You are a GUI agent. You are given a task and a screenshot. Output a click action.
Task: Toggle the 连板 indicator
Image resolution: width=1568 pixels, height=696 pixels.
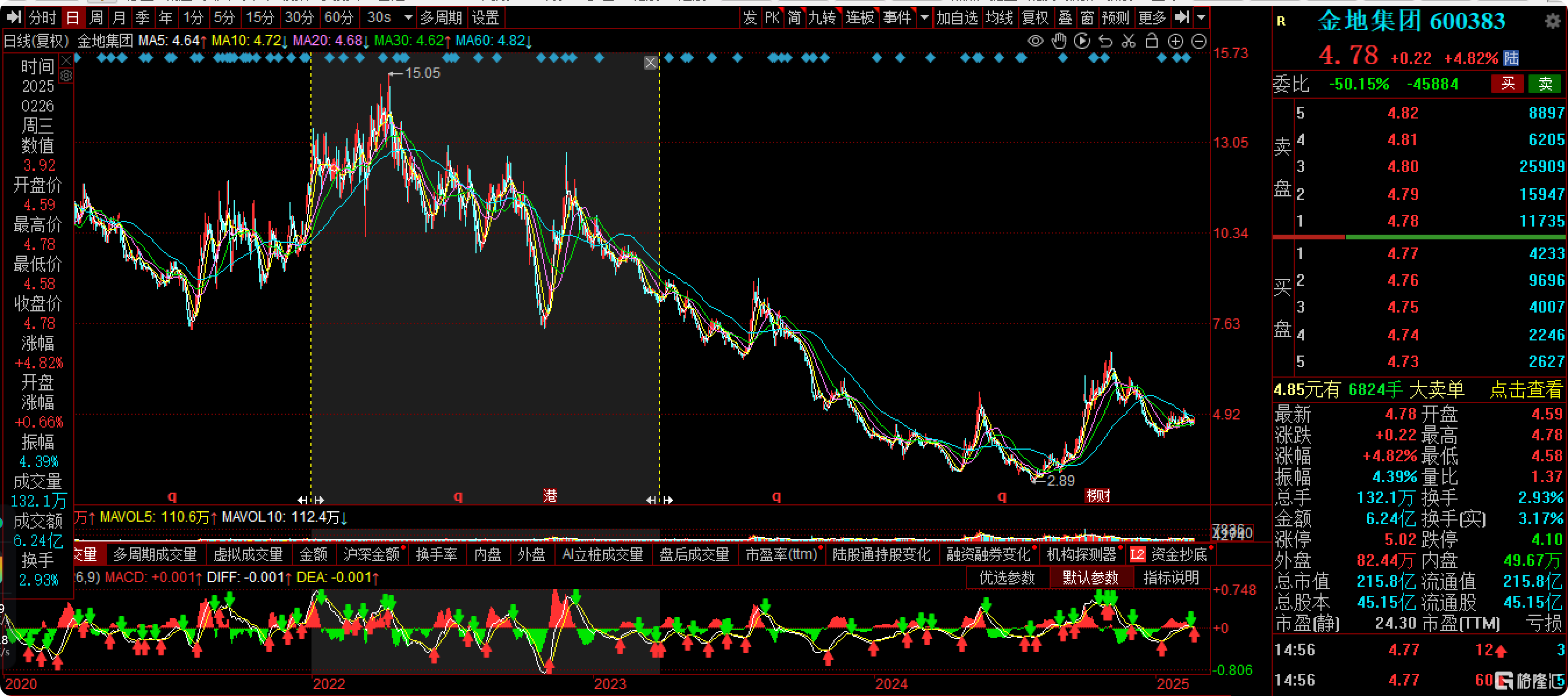860,17
